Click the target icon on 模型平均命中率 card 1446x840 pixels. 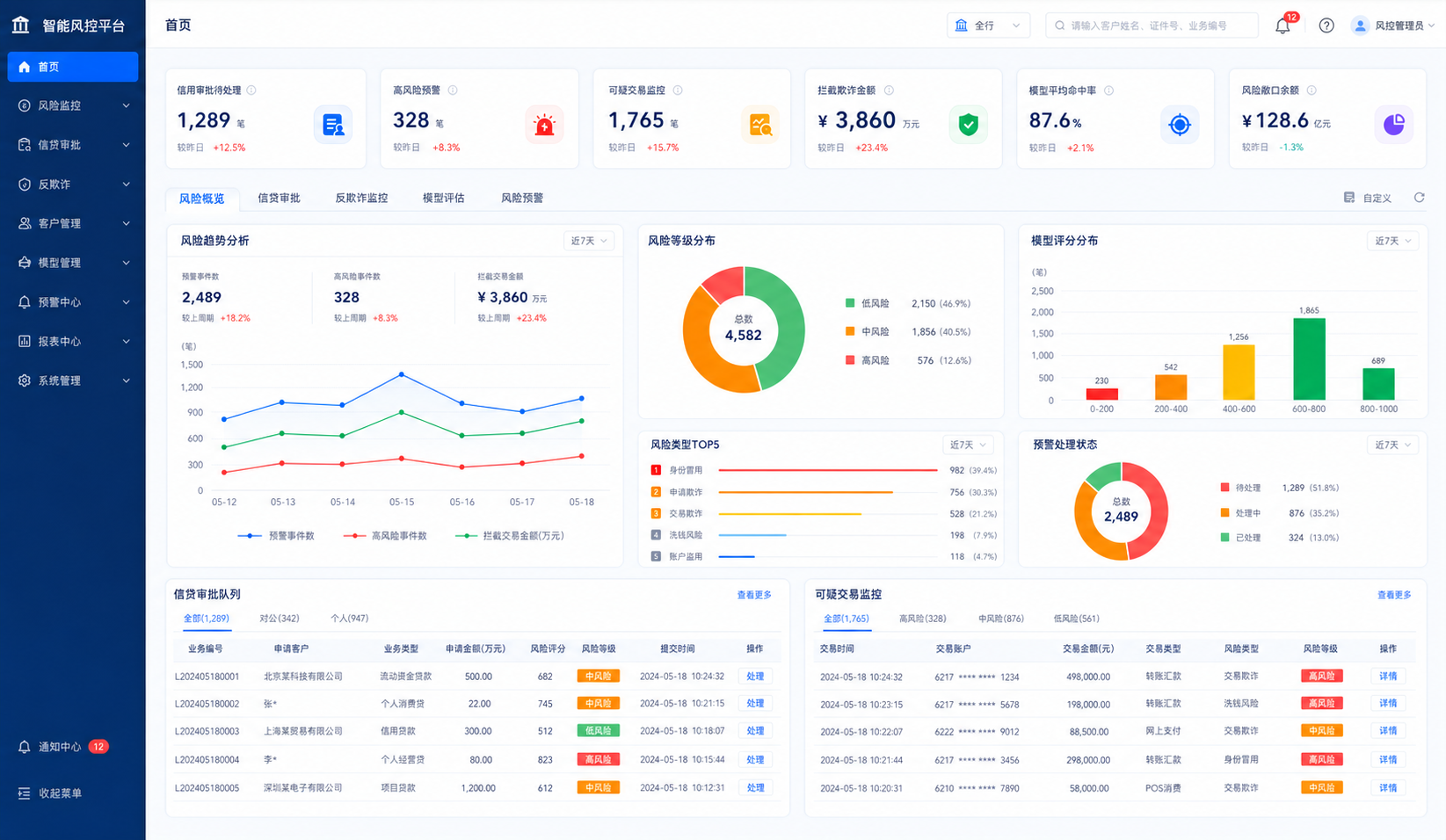point(1180,125)
